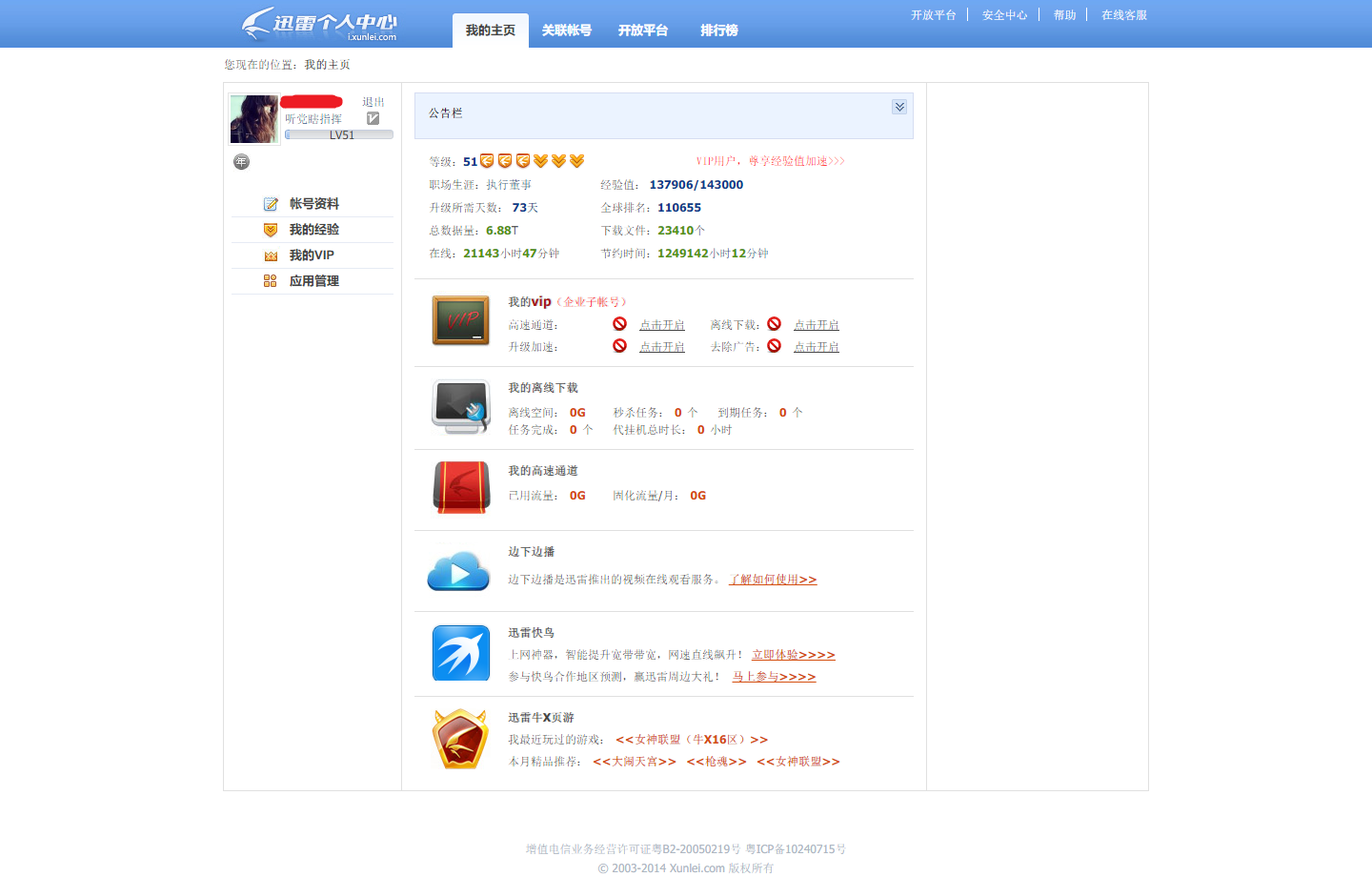1372x877 pixels.
Task: Click the 迅雷牛X页游 shield game icon
Action: (x=460, y=739)
